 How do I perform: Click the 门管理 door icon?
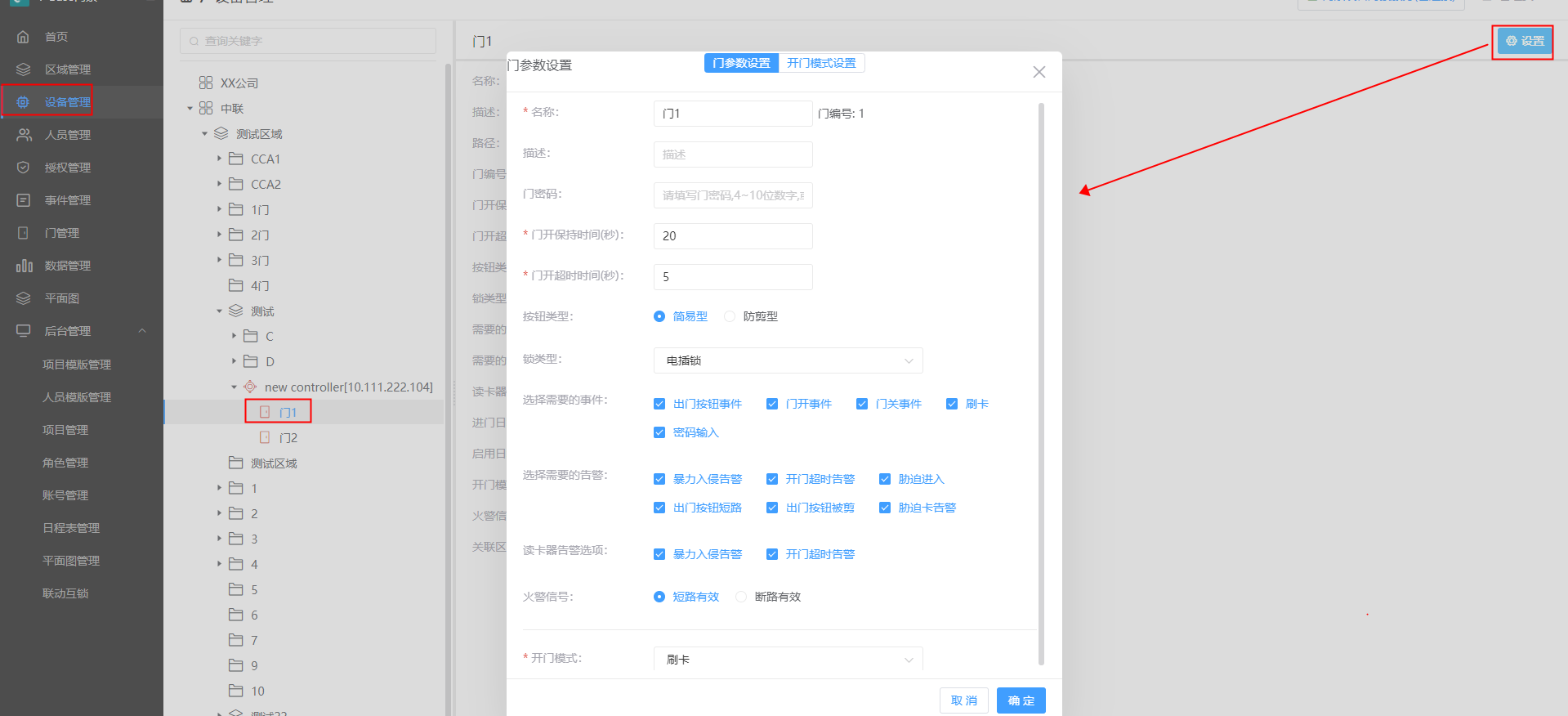coord(23,233)
